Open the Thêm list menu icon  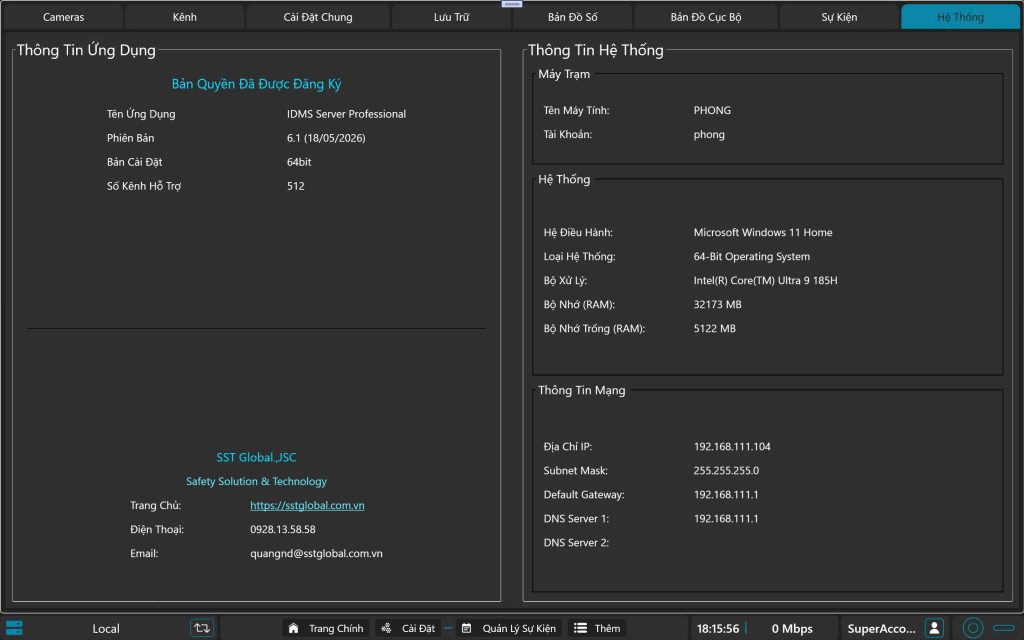[580, 628]
